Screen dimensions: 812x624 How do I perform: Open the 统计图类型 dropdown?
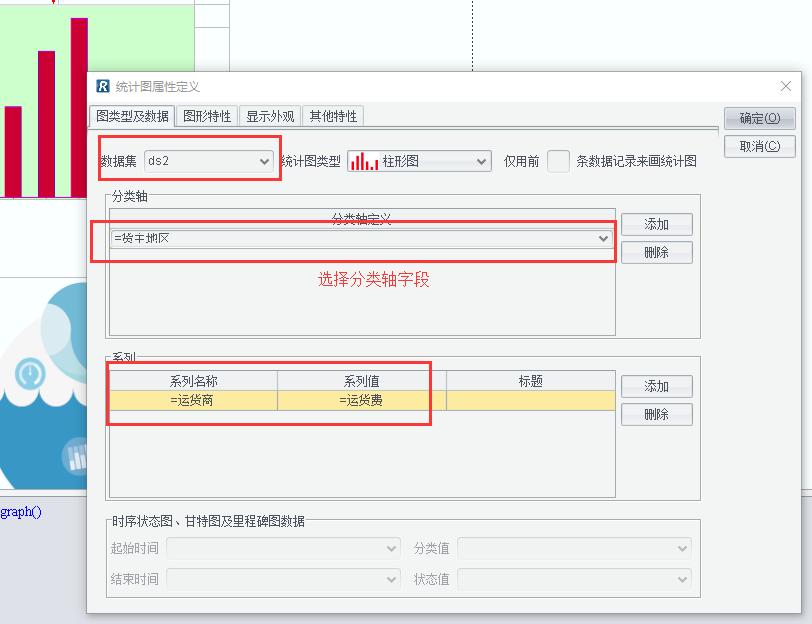[x=481, y=161]
